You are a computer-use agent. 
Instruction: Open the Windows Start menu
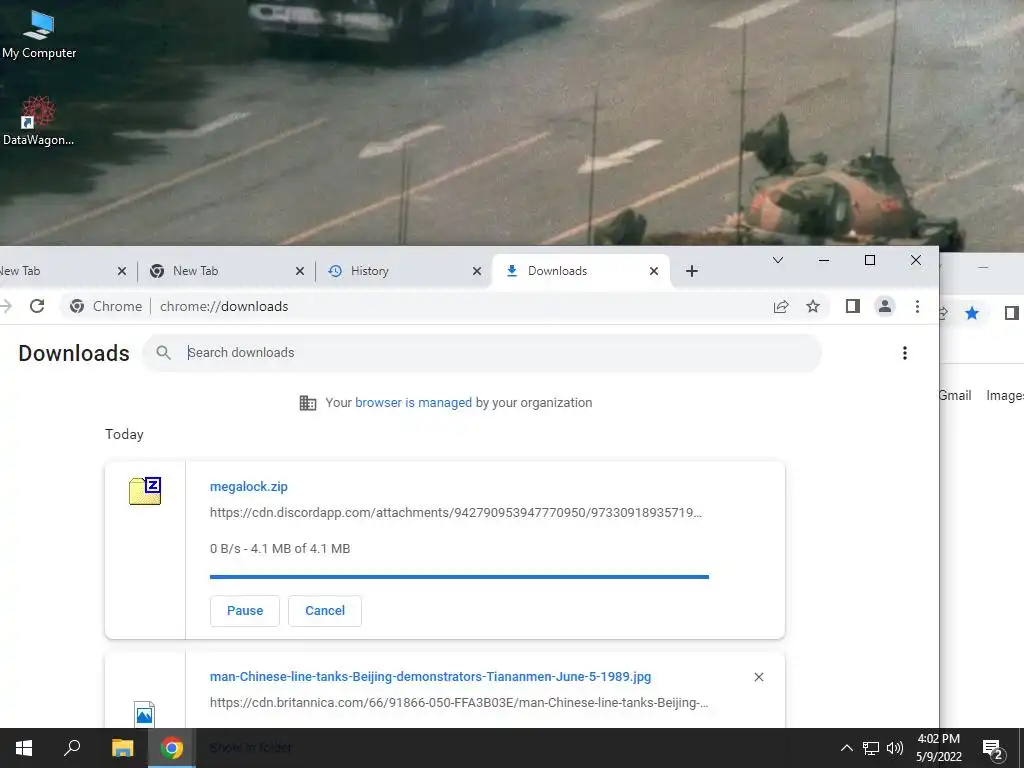point(24,748)
